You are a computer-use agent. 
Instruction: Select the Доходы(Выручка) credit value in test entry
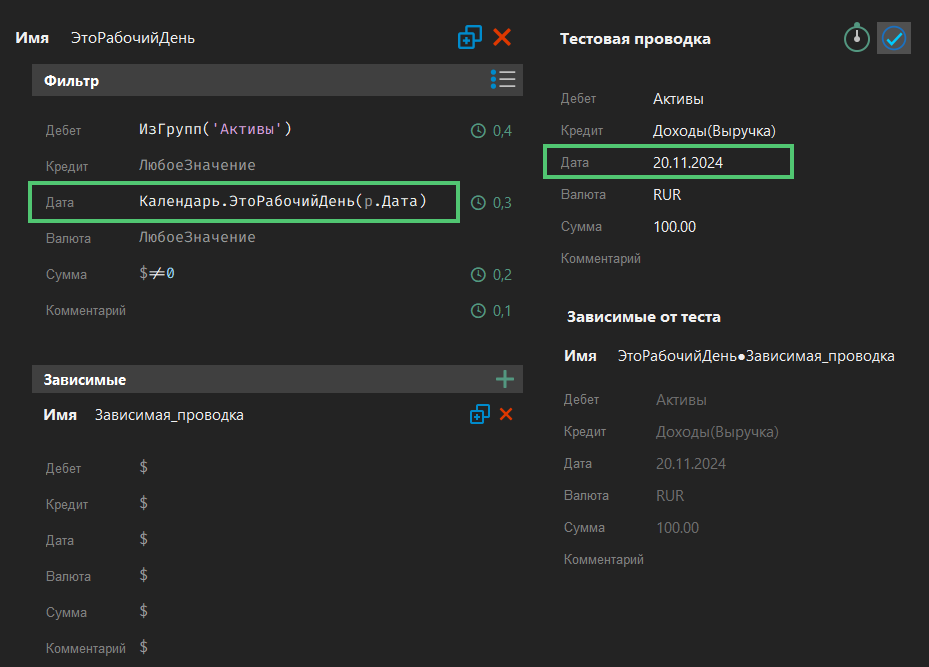tap(714, 131)
